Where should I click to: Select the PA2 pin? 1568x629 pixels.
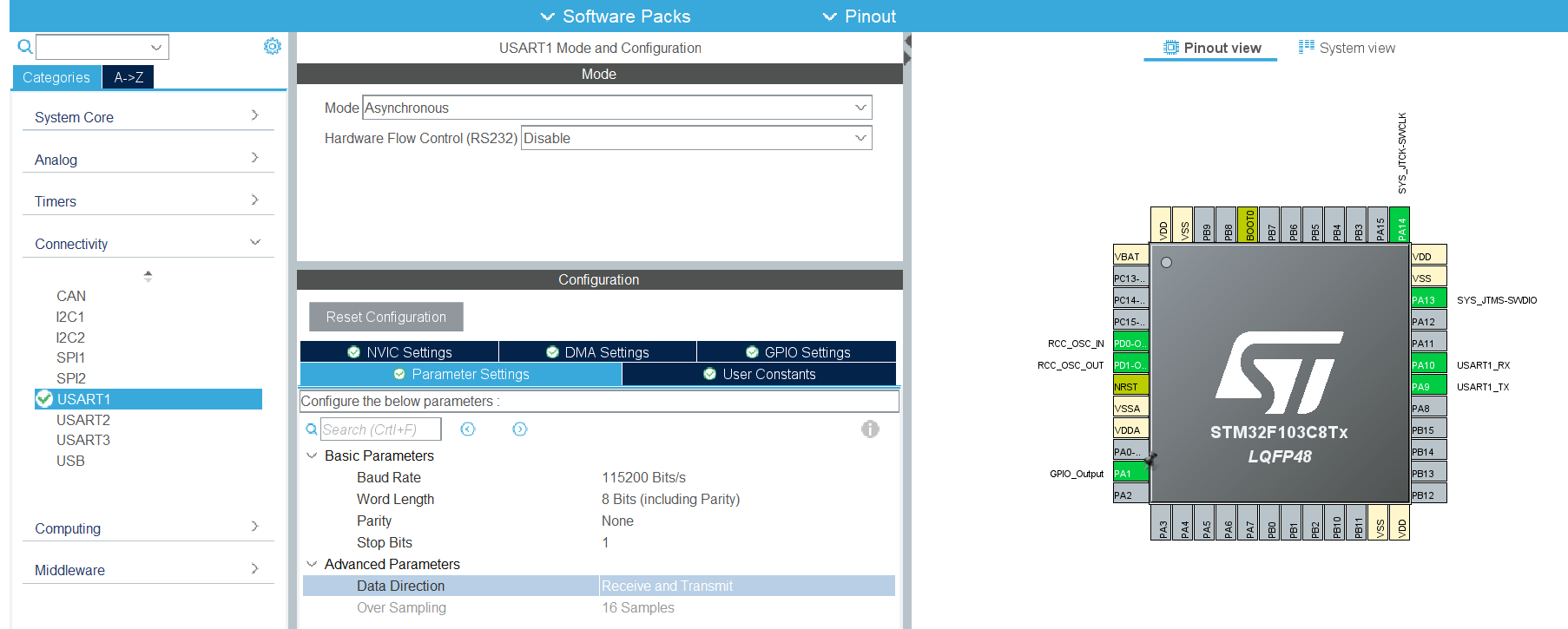1130,495
